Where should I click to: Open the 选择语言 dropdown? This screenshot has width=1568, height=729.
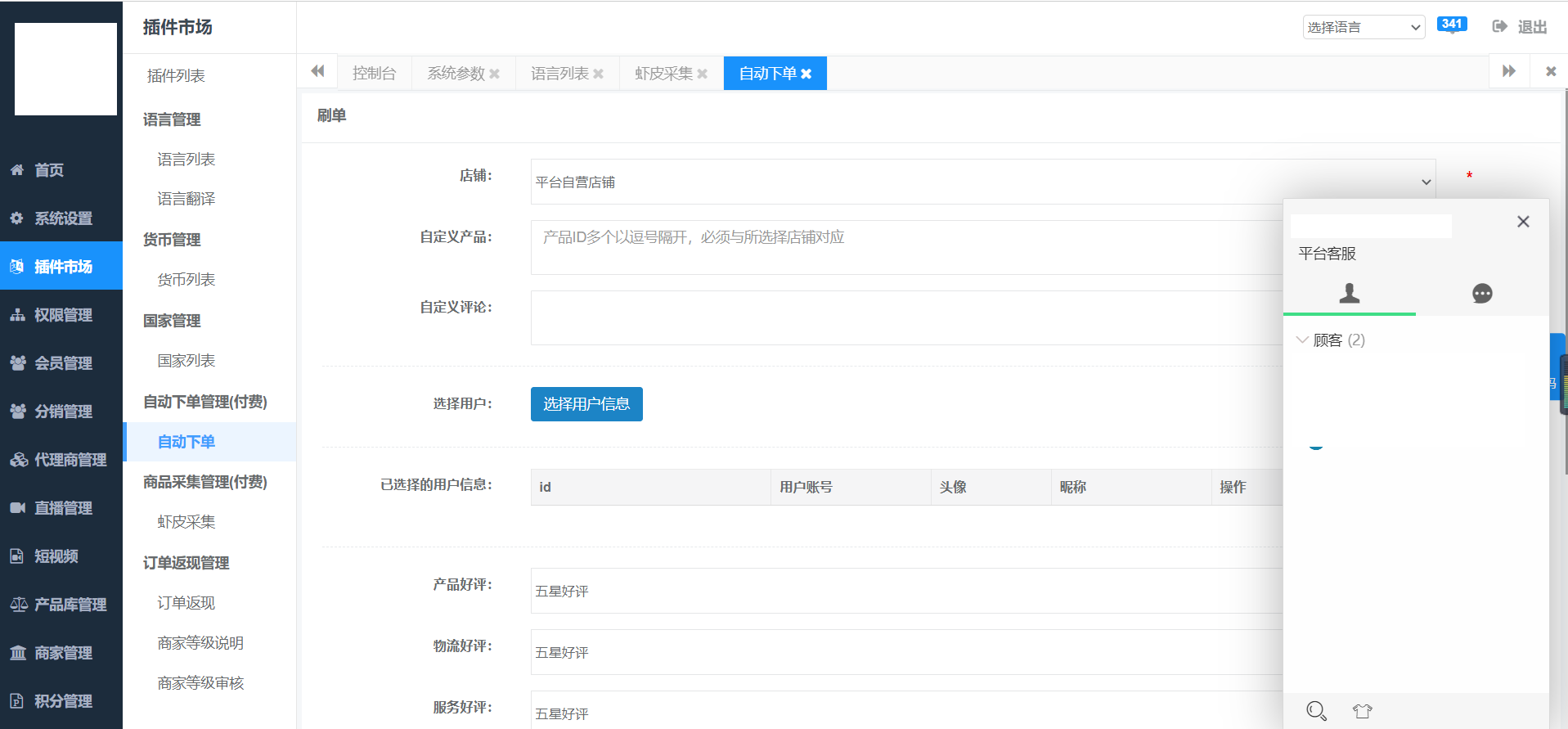coord(1364,27)
